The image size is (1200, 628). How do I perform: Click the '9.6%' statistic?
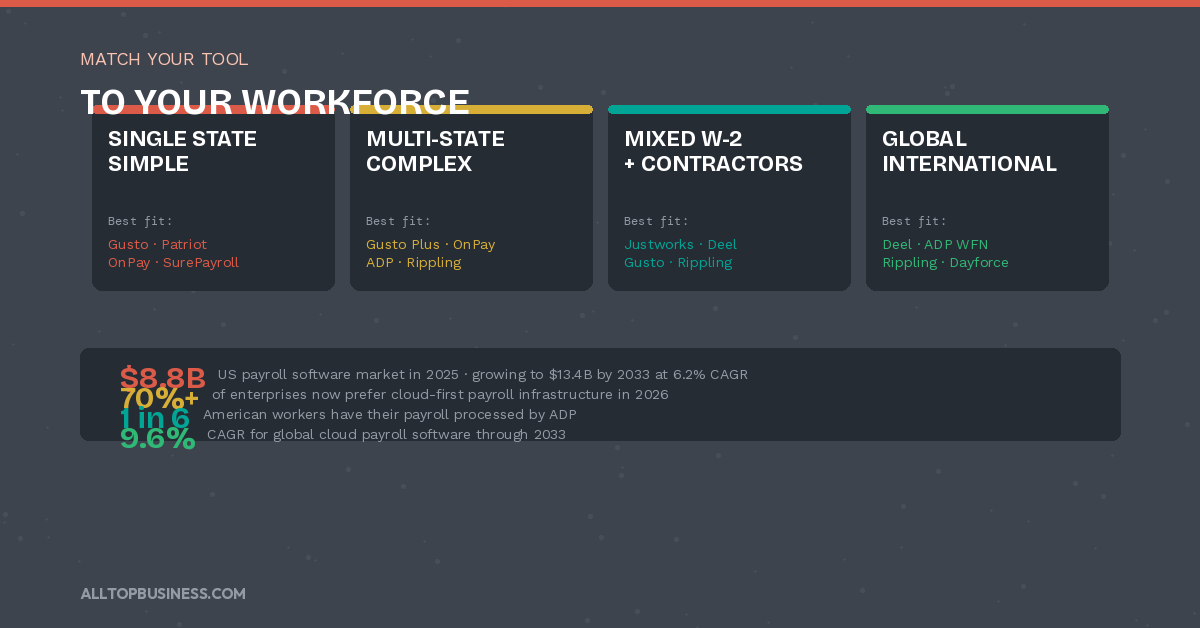click(x=157, y=438)
